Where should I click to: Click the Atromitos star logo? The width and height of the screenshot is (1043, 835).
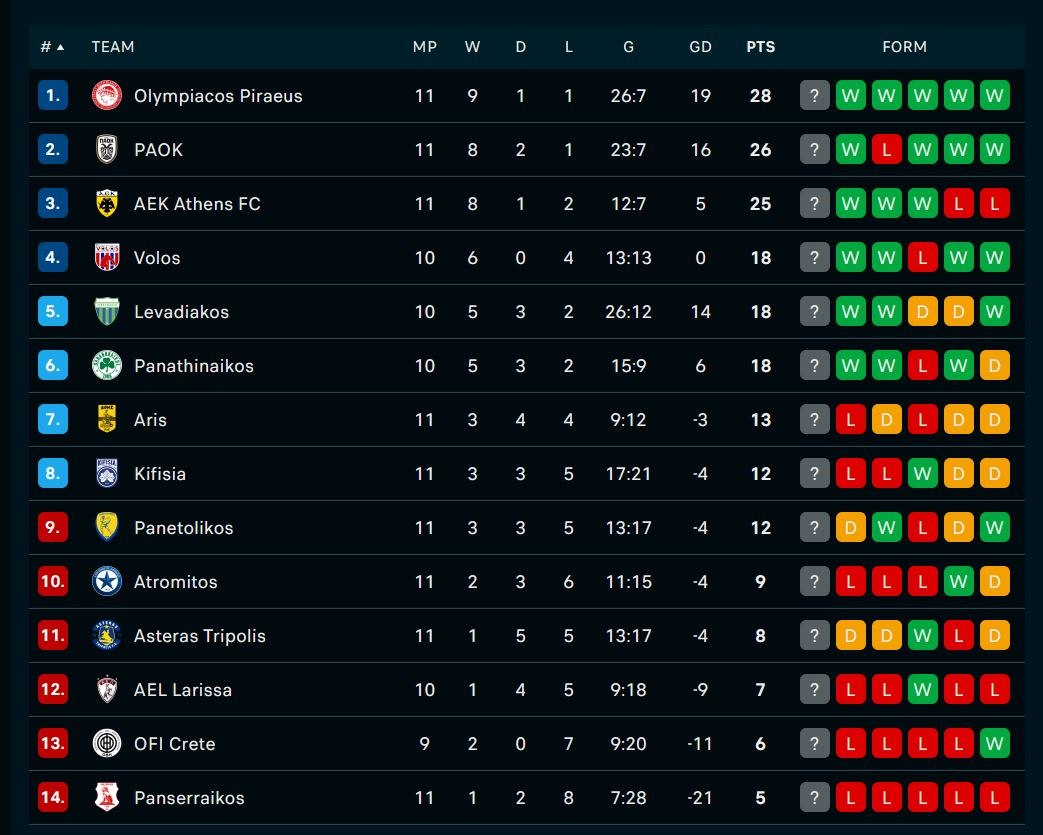click(107, 582)
